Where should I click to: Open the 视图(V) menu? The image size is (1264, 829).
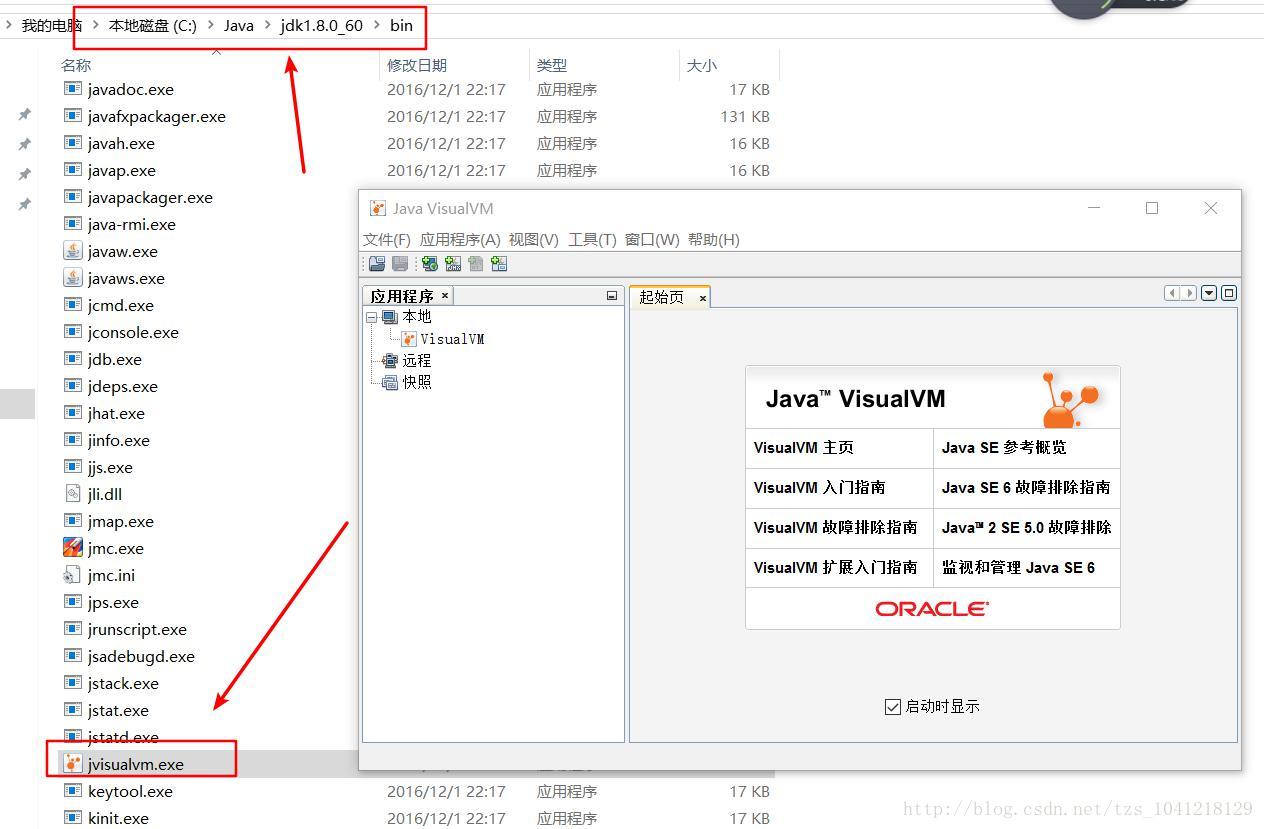click(534, 240)
